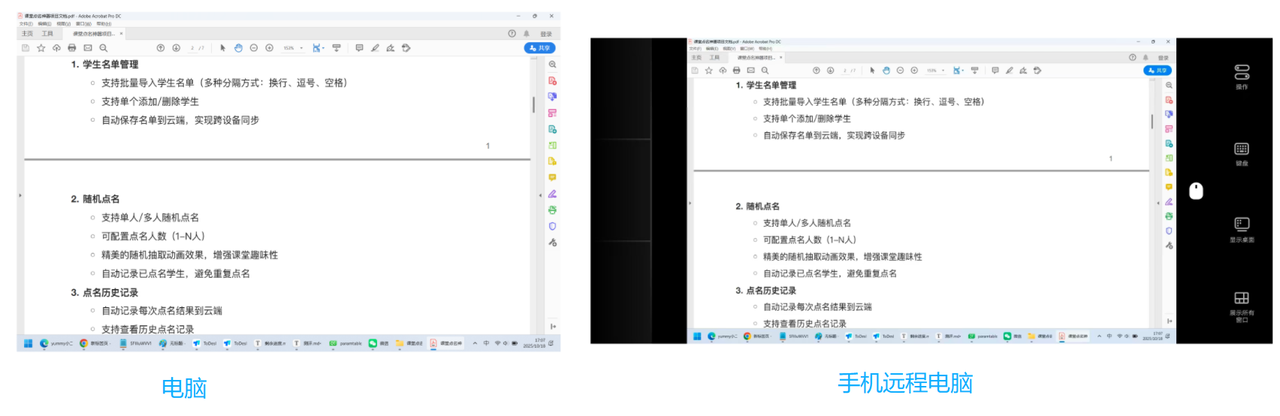
Task: Click the cloud upload icon in 电脑 Acrobat
Action: point(56,47)
